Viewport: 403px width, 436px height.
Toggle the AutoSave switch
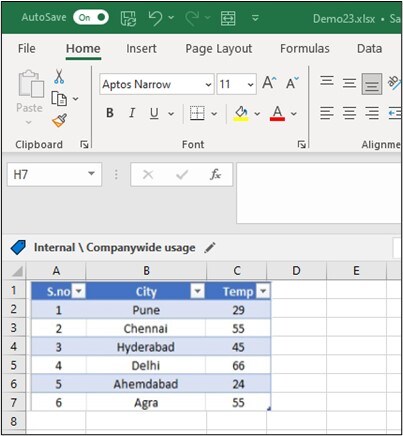click(x=91, y=17)
